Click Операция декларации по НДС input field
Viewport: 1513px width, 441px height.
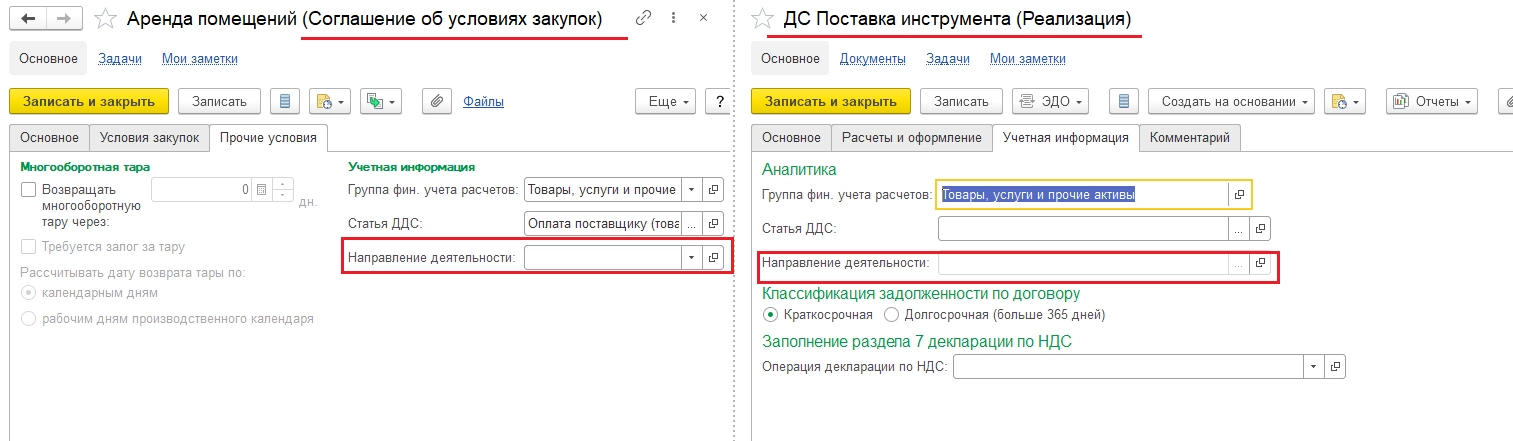coord(1128,367)
